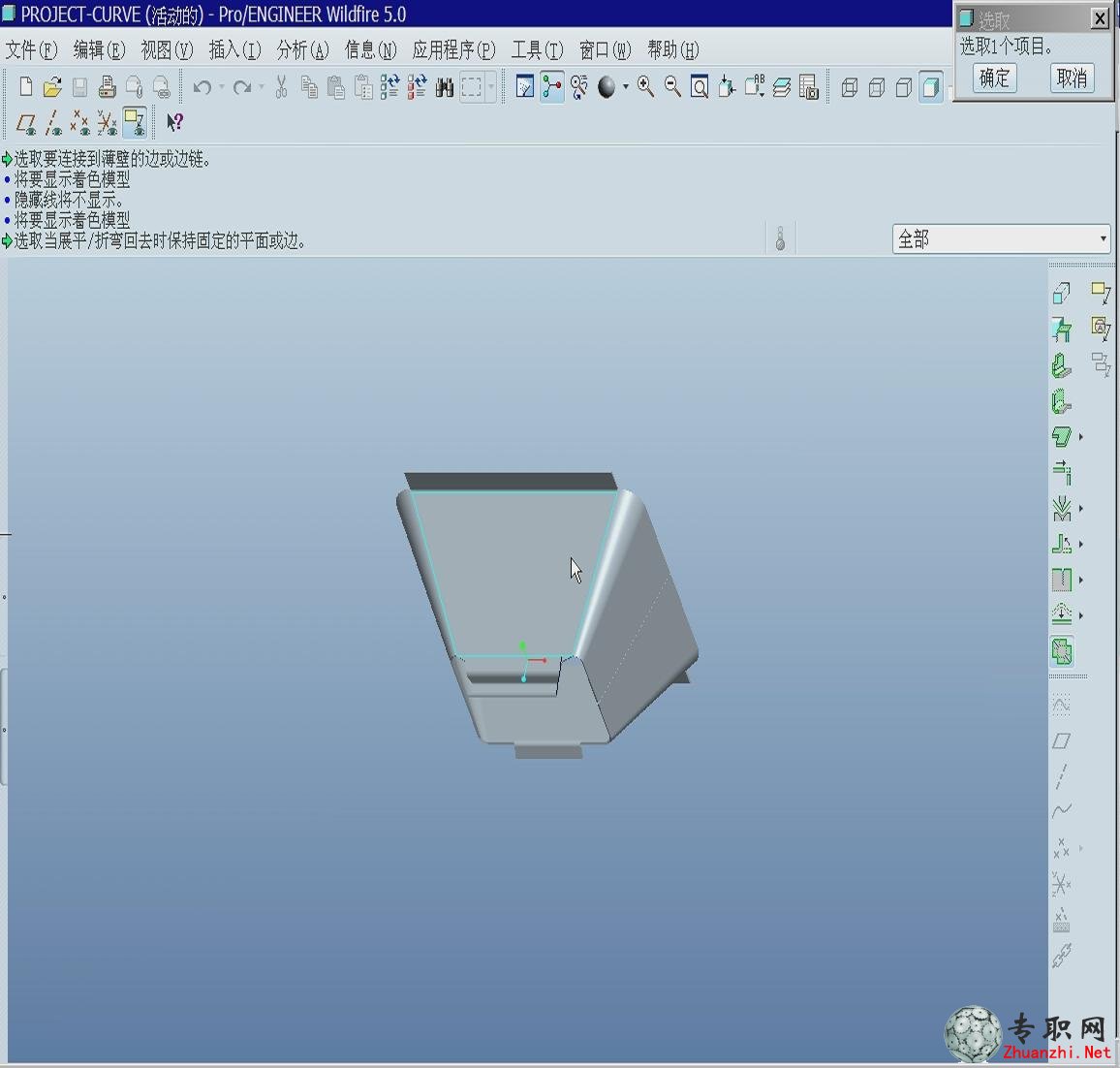Open the 视图(V) menu
Image resolution: width=1120 pixels, height=1068 pixels.
[x=168, y=50]
